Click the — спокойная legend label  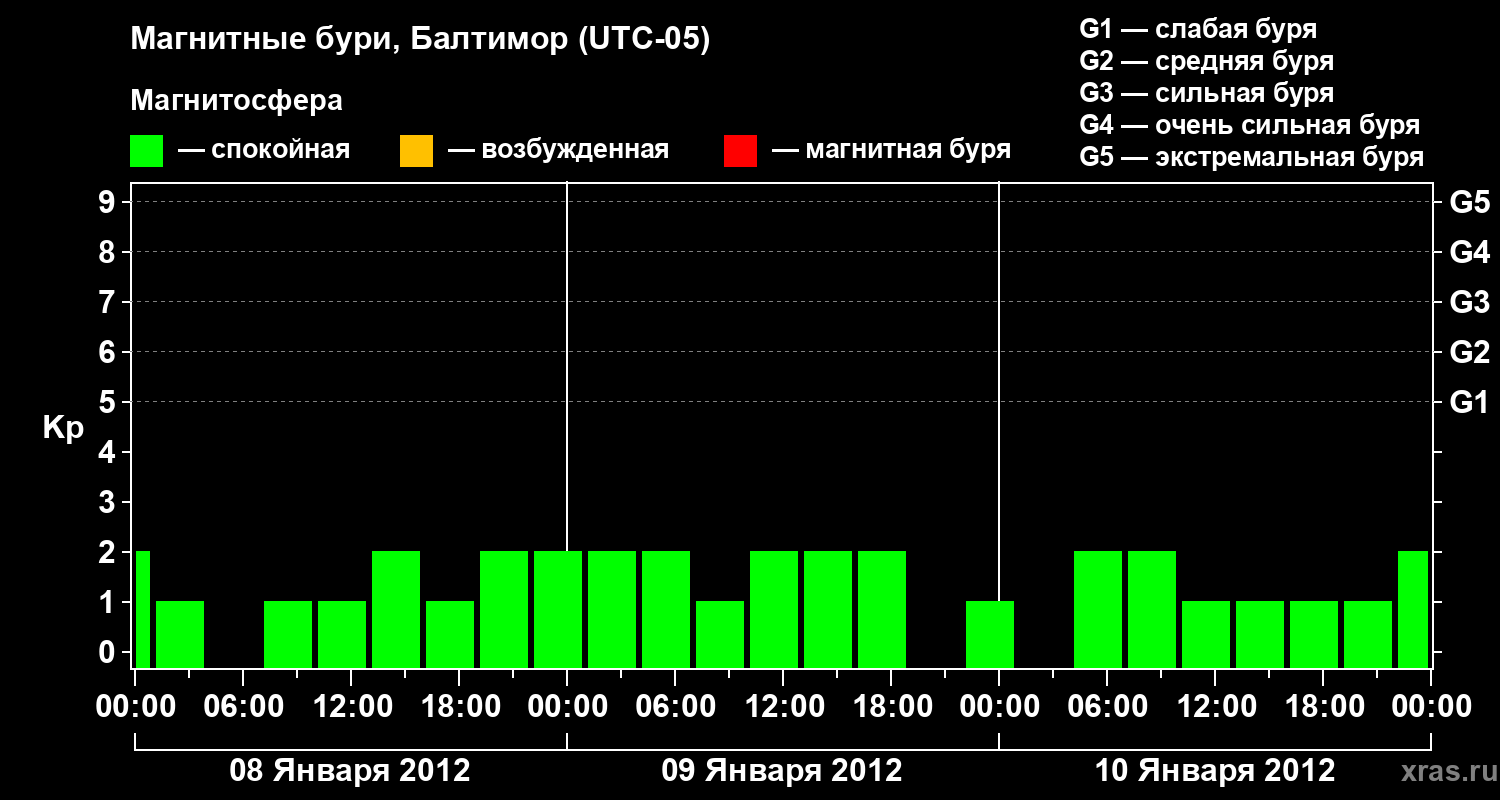click(264, 150)
